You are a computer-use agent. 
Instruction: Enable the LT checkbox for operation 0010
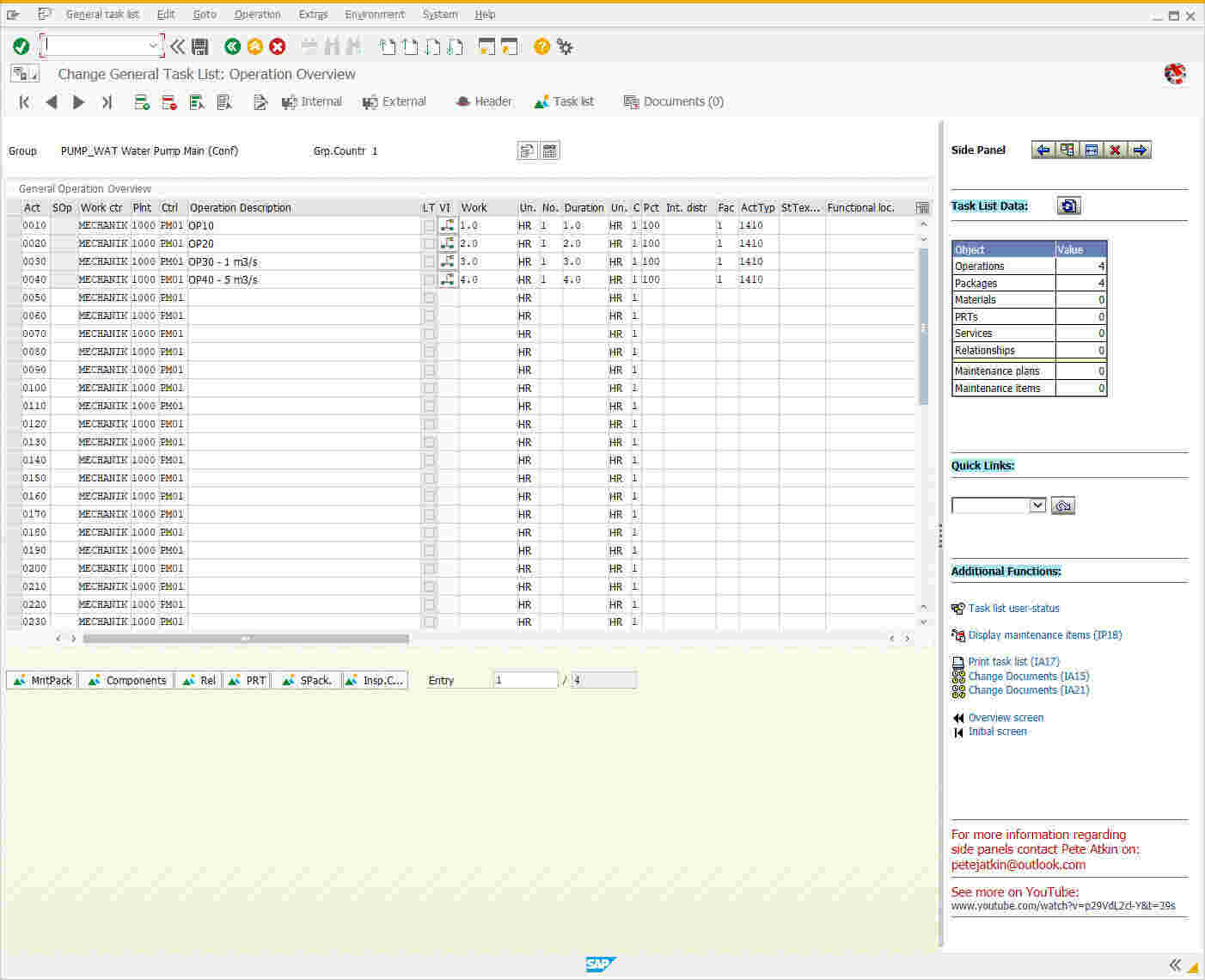429,225
